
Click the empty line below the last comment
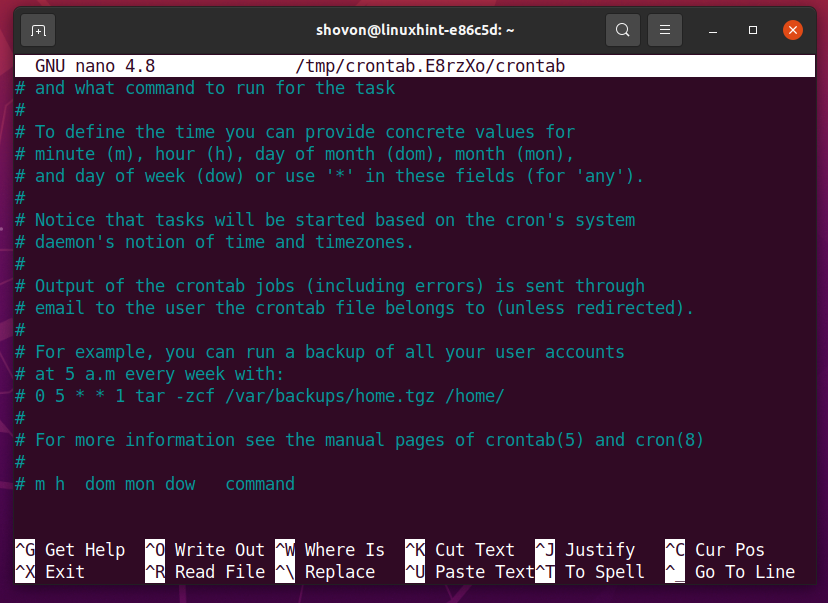click(x=415, y=506)
